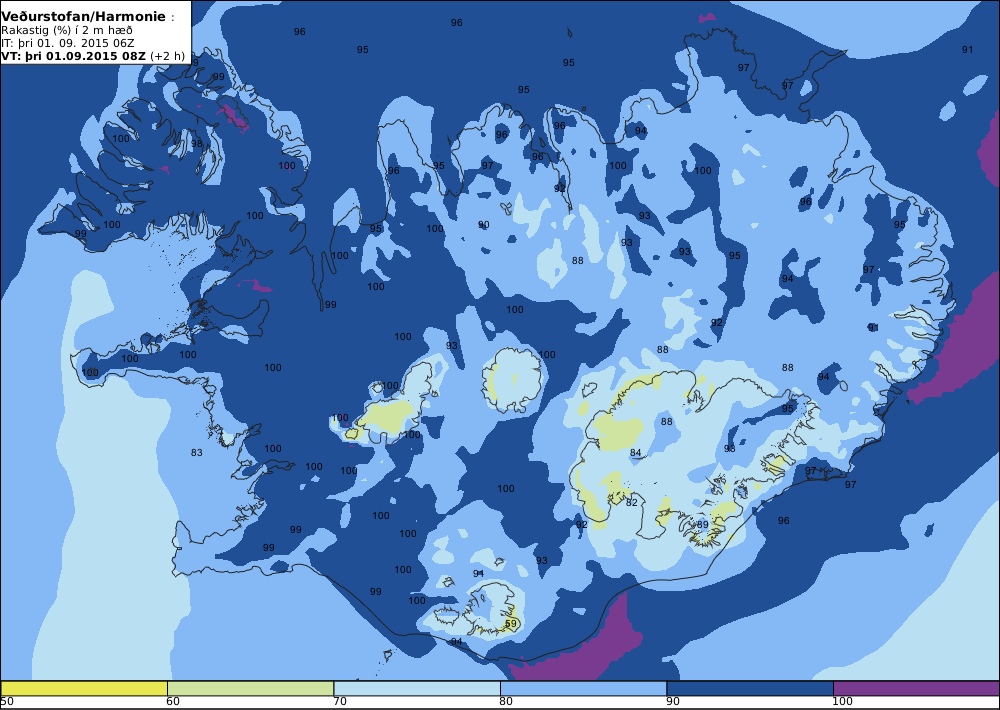The height and width of the screenshot is (710, 1000).
Task: Click the yellow 50–60 legend swatch
Action: 84,688
